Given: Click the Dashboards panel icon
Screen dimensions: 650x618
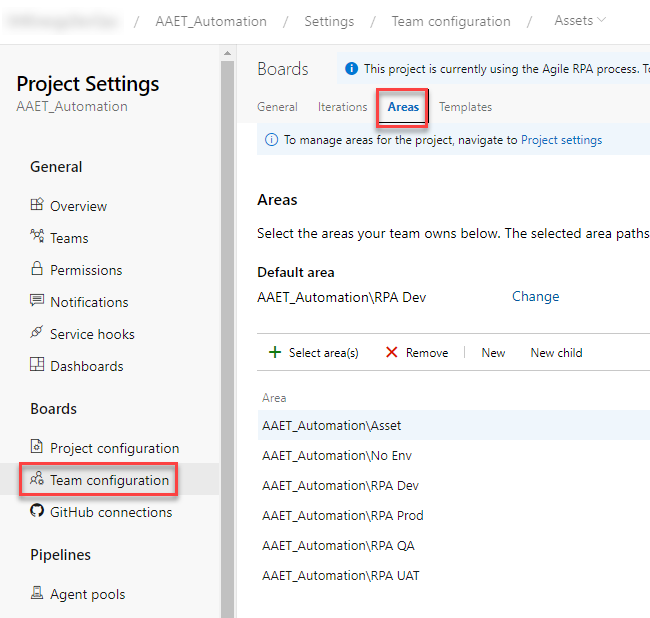Looking at the screenshot, I should (x=37, y=364).
